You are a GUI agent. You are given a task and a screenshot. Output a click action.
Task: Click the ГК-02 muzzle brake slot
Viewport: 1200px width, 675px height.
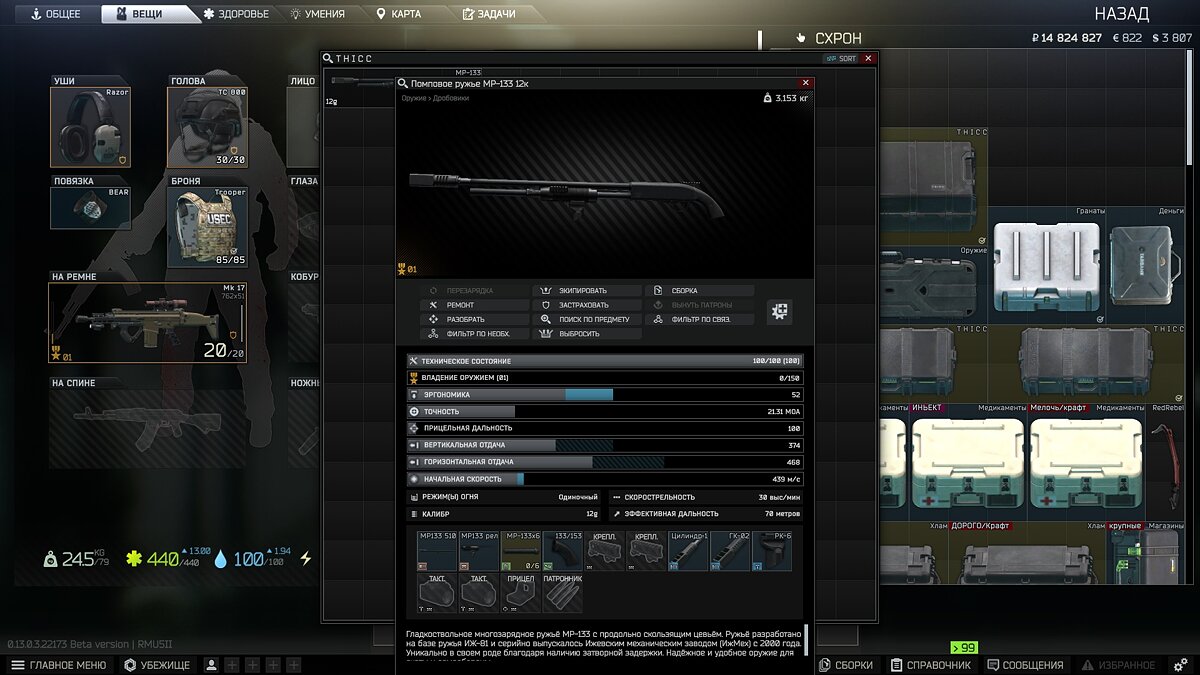coord(730,551)
